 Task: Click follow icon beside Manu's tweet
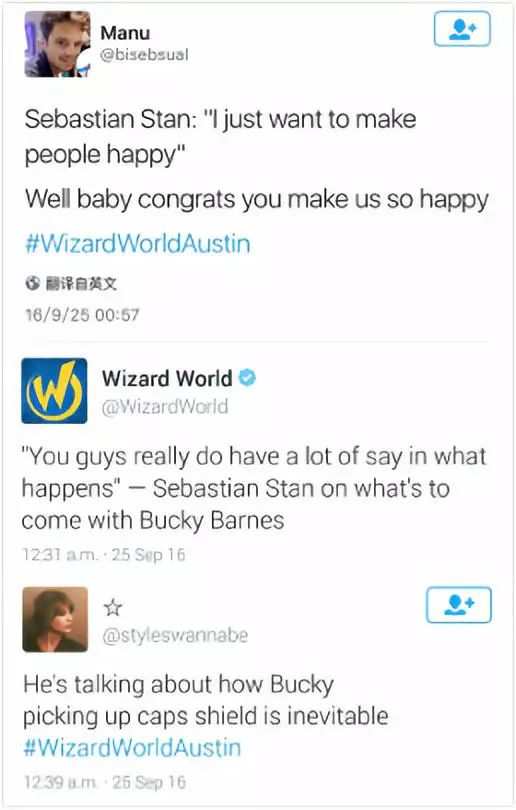[462, 29]
